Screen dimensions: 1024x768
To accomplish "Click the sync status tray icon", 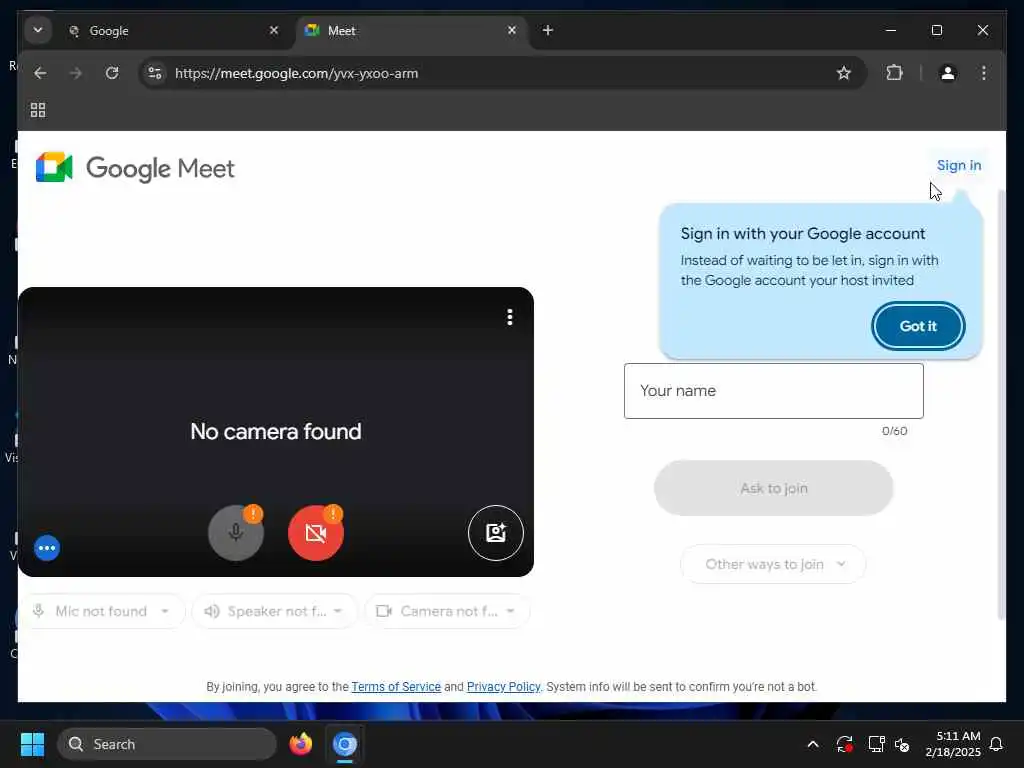I will point(844,744).
